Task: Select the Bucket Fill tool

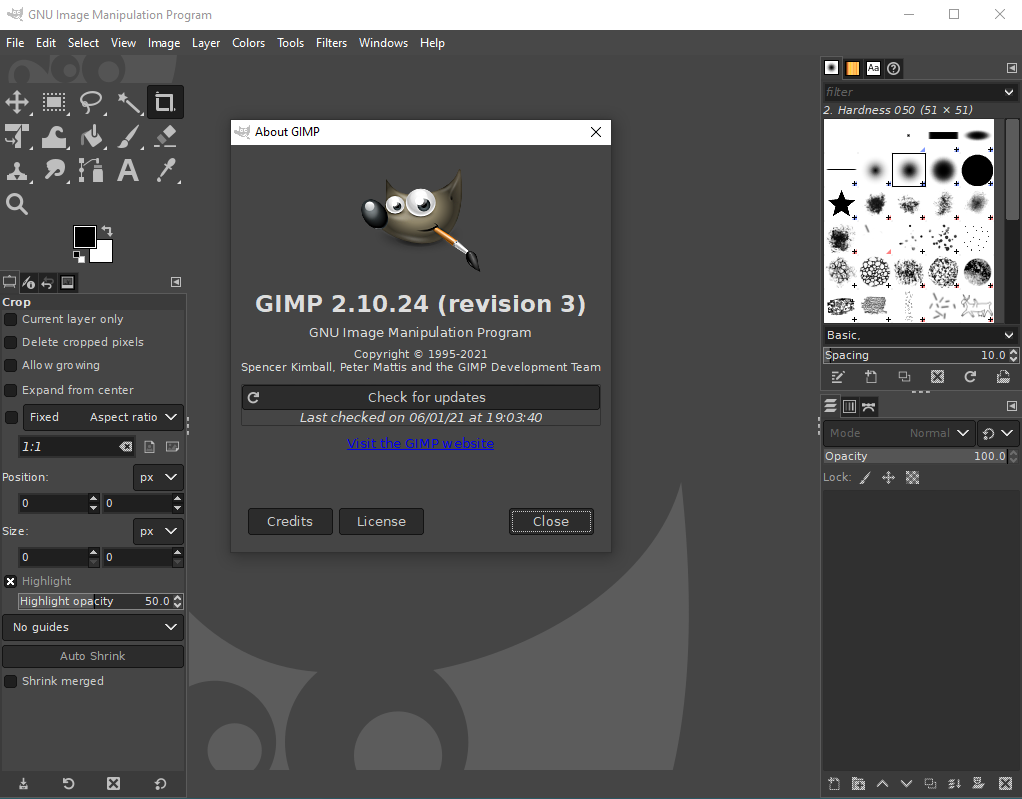Action: tap(91, 137)
